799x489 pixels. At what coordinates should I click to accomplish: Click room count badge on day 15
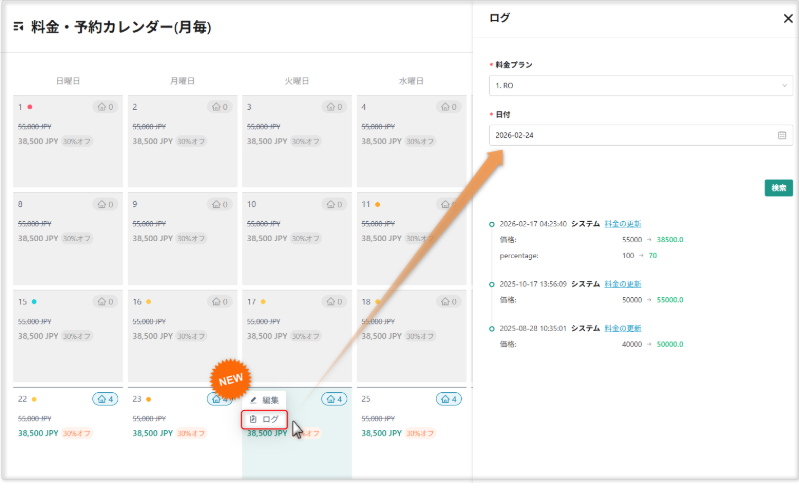[x=105, y=302]
